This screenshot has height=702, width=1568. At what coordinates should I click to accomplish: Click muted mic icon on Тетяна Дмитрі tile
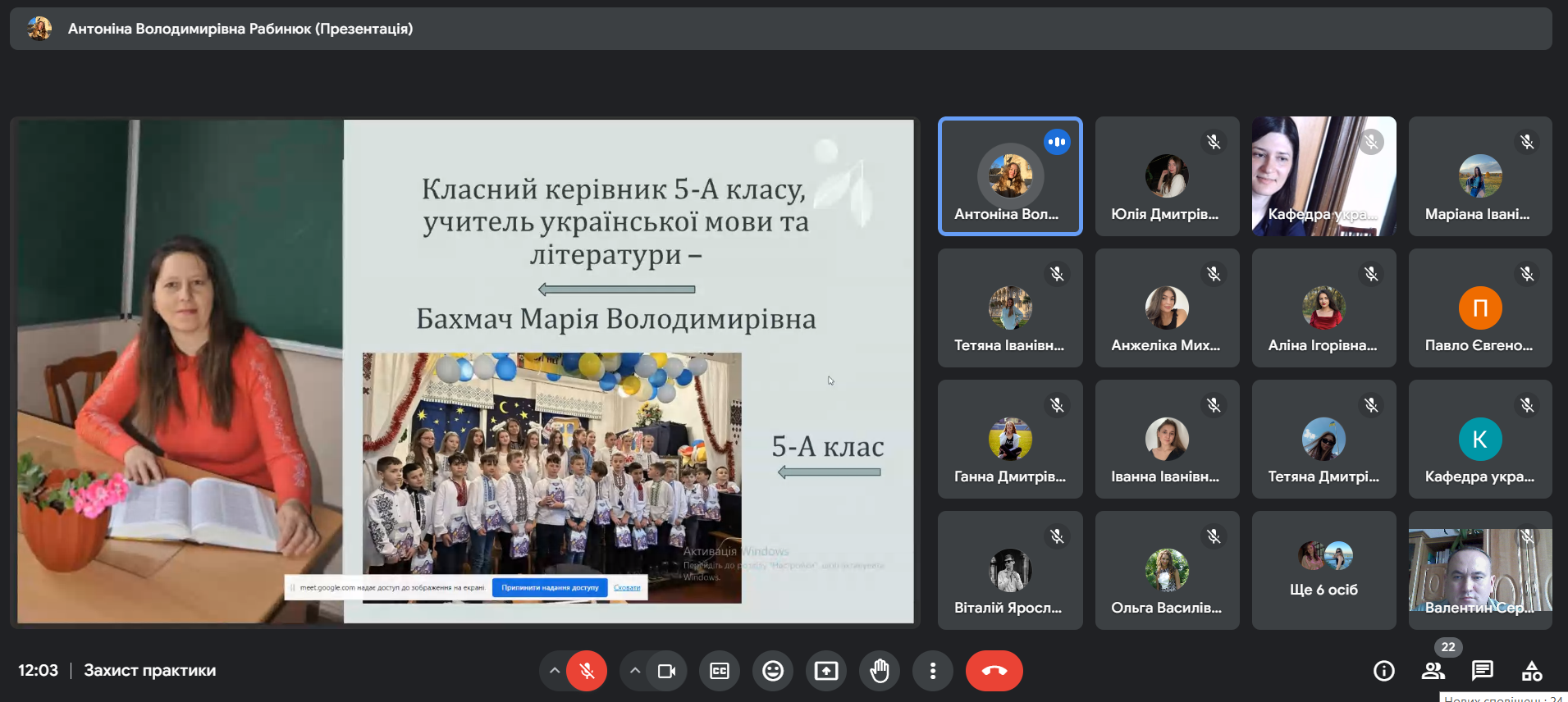[x=1371, y=405]
